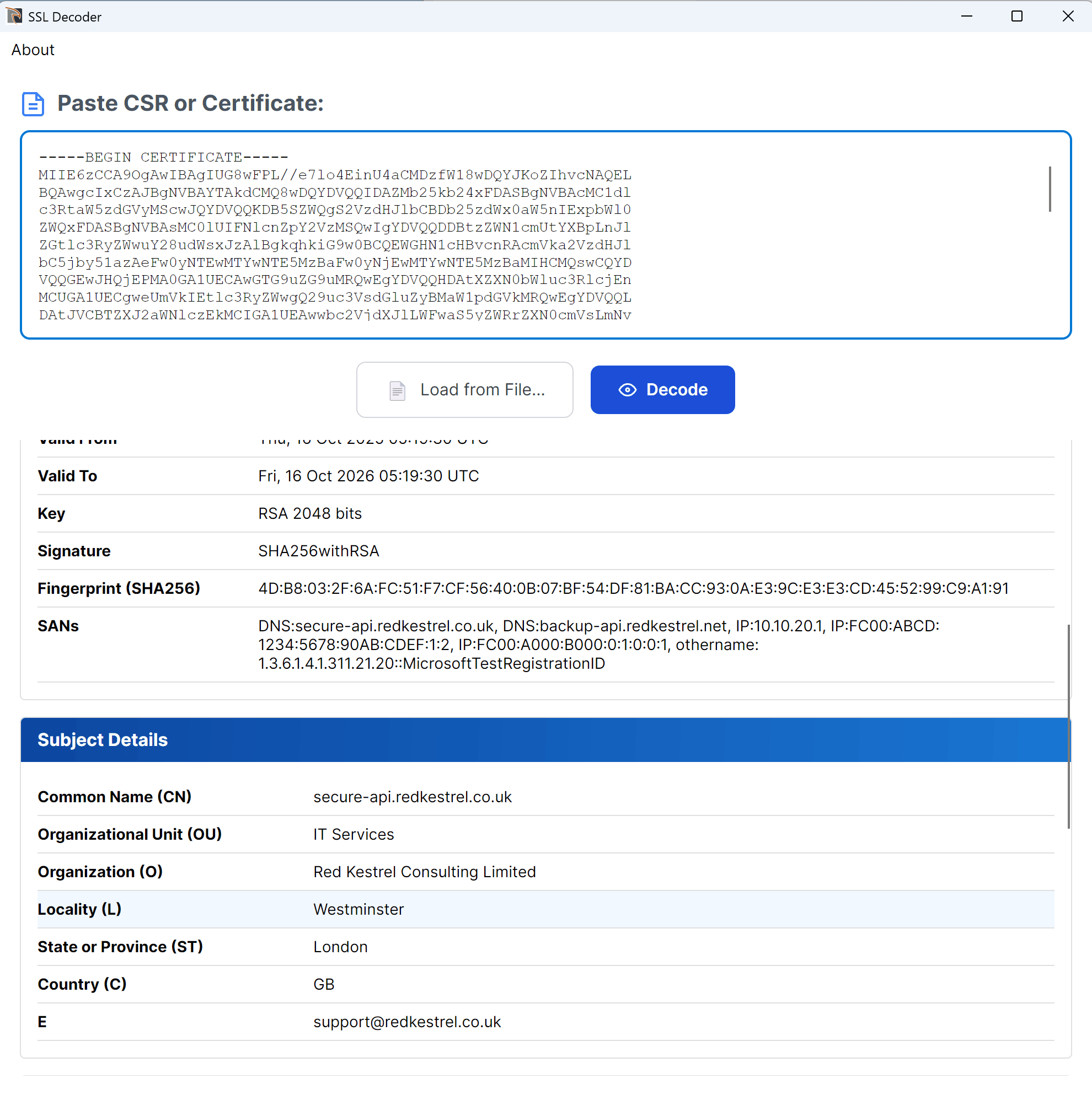Select the 'Fri, 16 Oct 2026 05:19:30 UTC' value
The height and width of the screenshot is (1095, 1092).
(368, 476)
